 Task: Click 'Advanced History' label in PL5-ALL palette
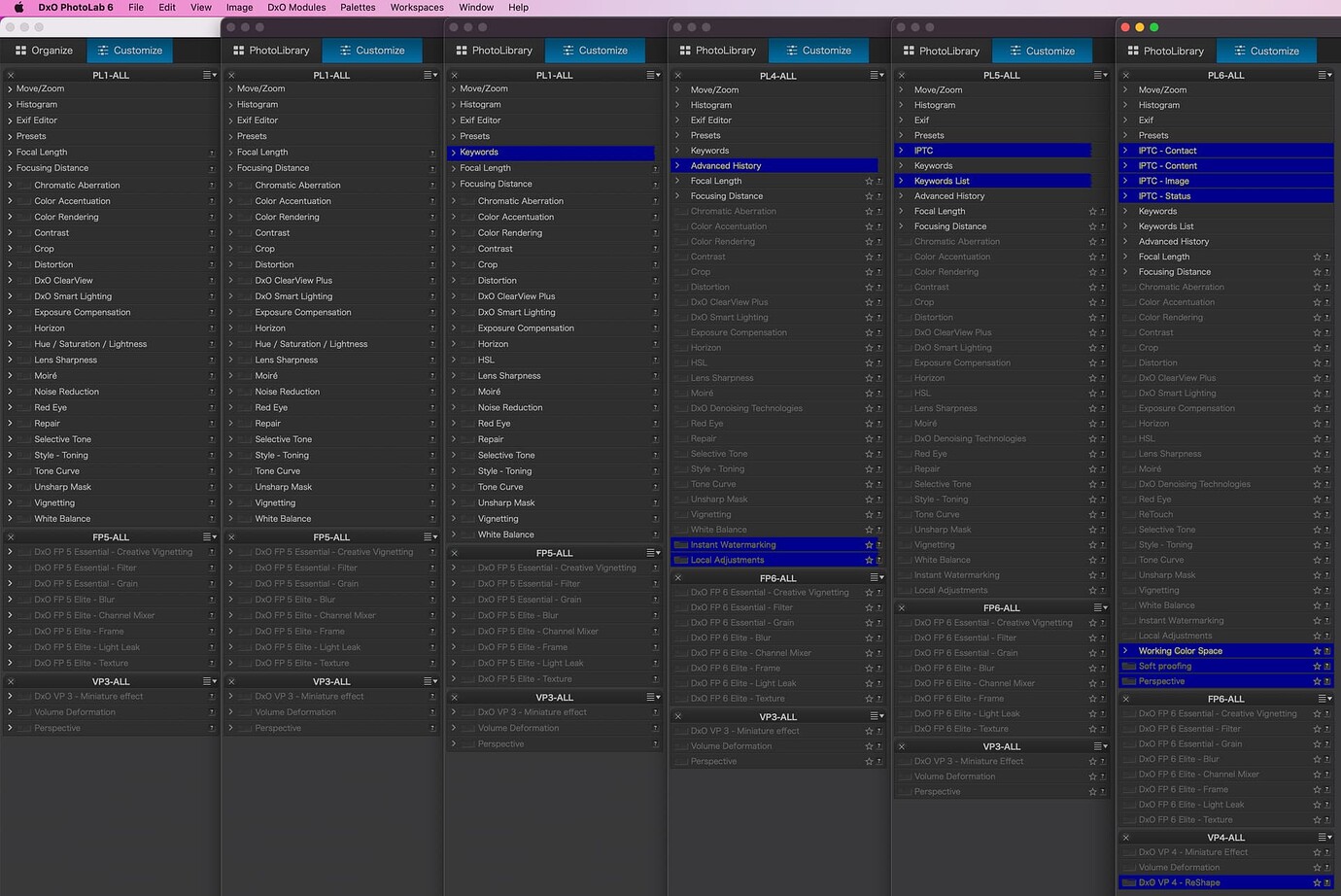[x=949, y=196]
